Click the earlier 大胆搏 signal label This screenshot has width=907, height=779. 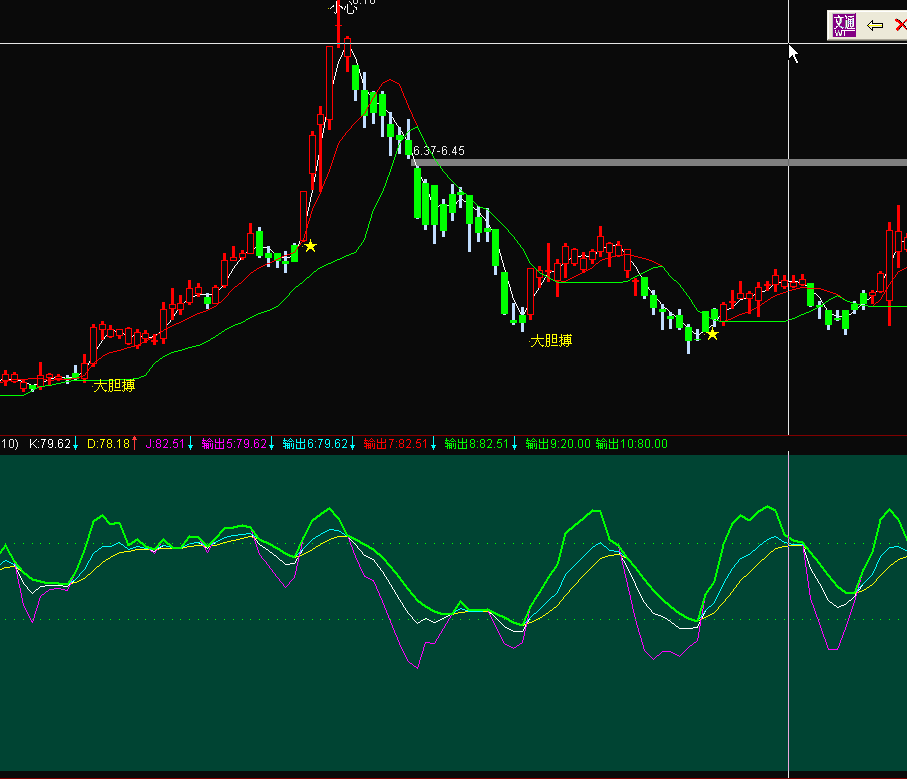click(114, 386)
